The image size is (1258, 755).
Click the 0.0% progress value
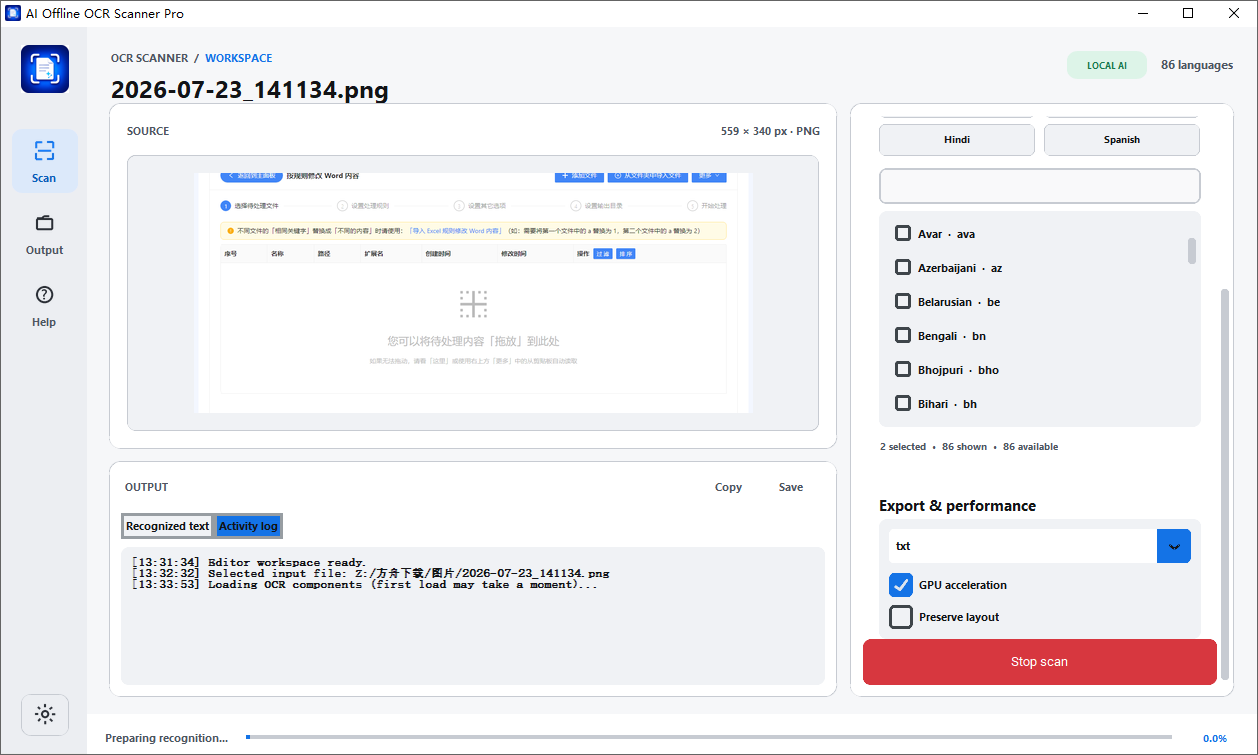tap(1215, 738)
